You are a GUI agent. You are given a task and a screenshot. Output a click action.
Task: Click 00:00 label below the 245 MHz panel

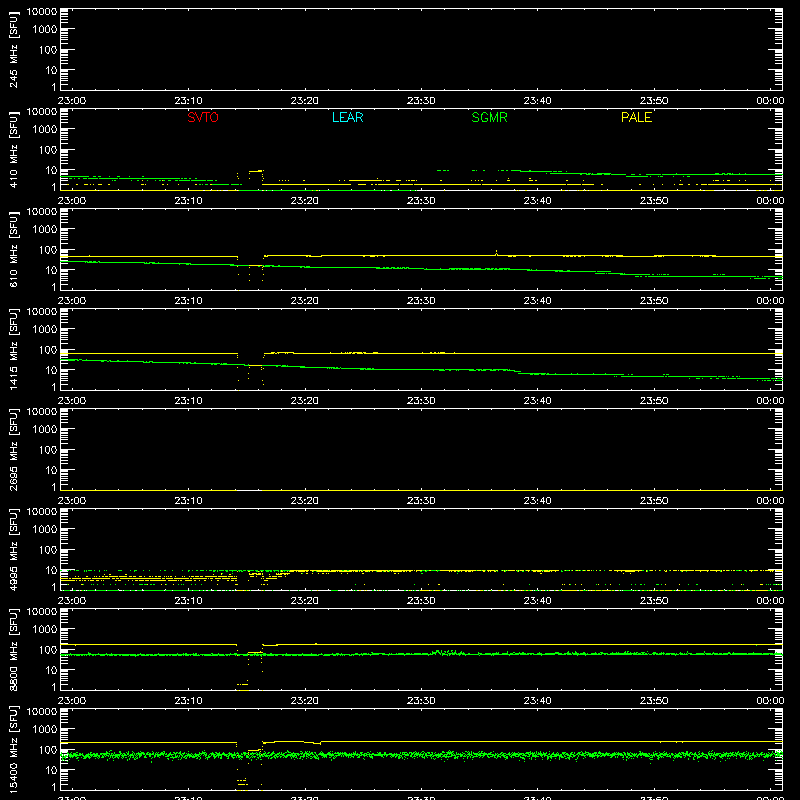tap(770, 101)
